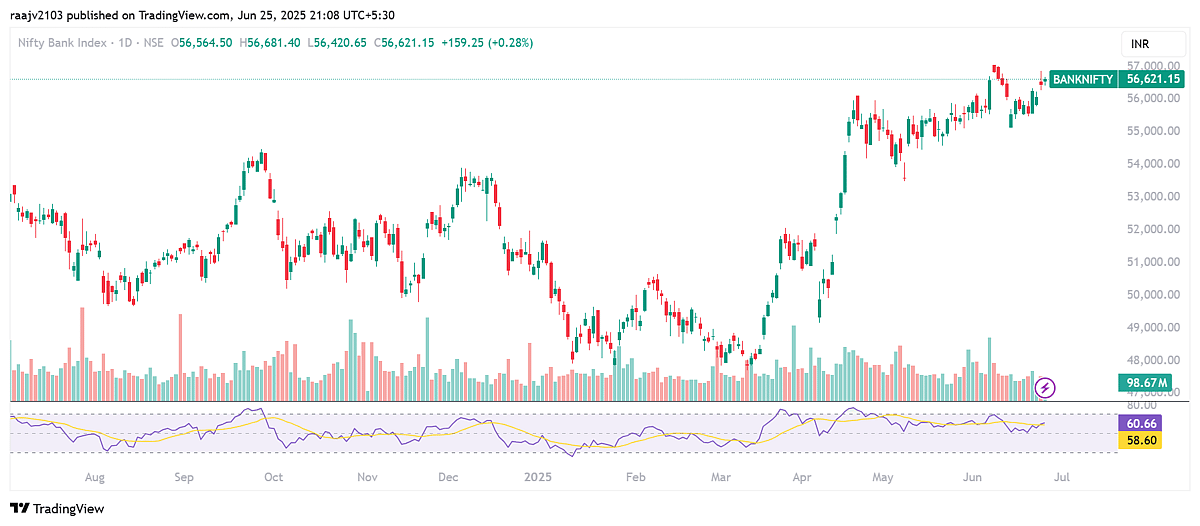Click the Aug label on time axis
Image resolution: width=1200 pixels, height=526 pixels.
95,478
